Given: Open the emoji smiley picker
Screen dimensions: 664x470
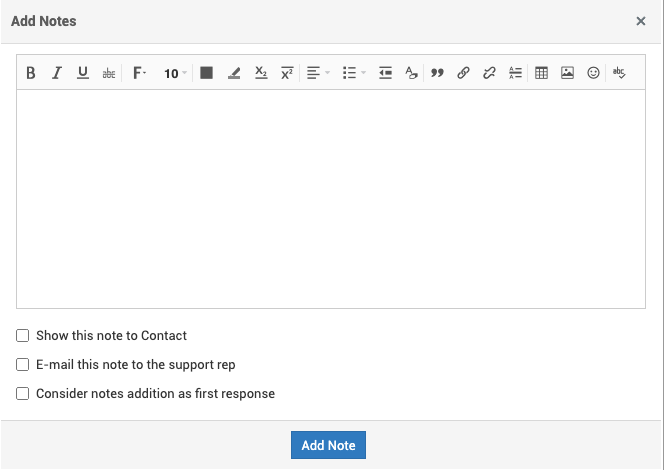Looking at the screenshot, I should coord(593,73).
